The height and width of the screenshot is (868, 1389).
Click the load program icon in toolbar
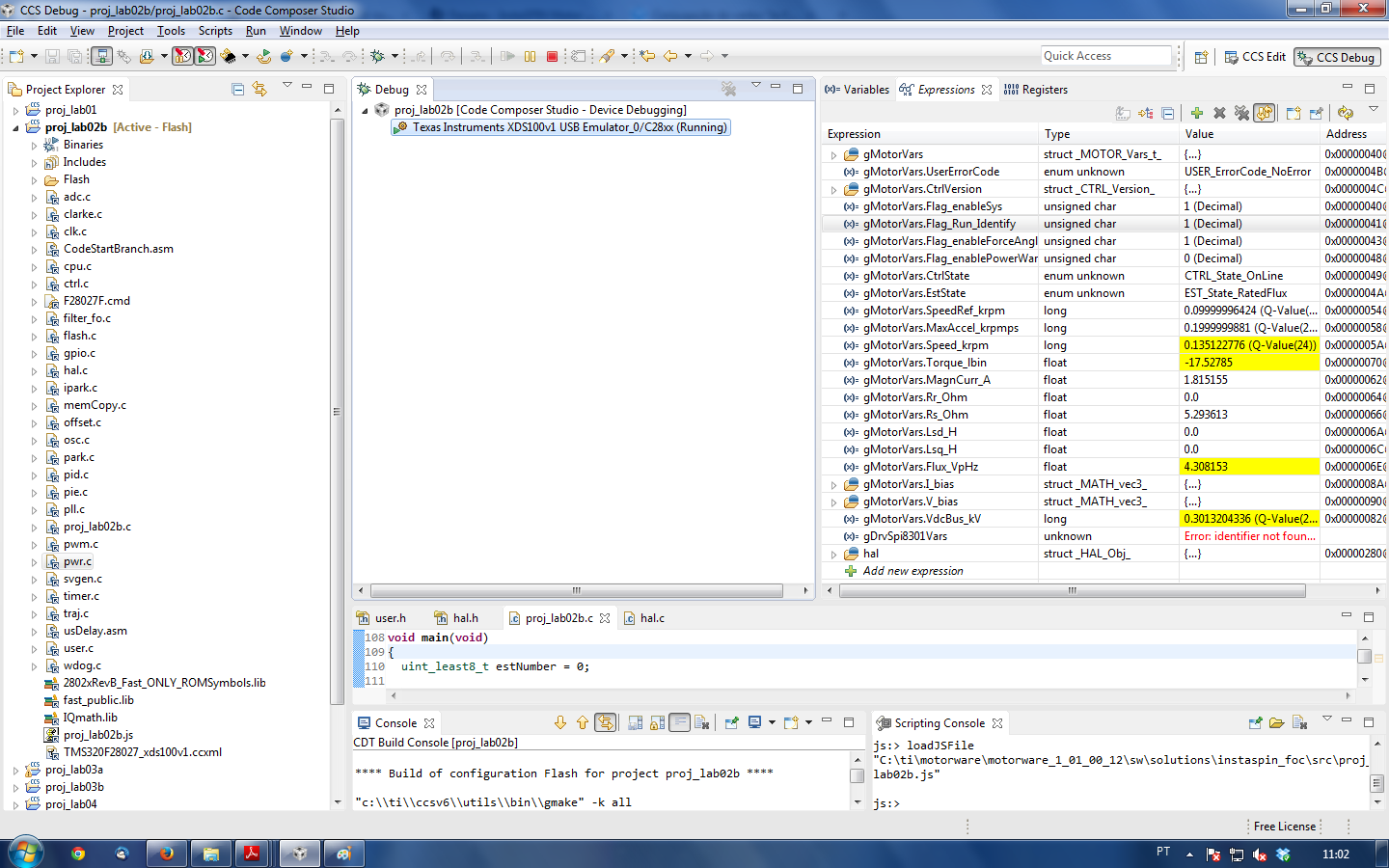coord(147,56)
